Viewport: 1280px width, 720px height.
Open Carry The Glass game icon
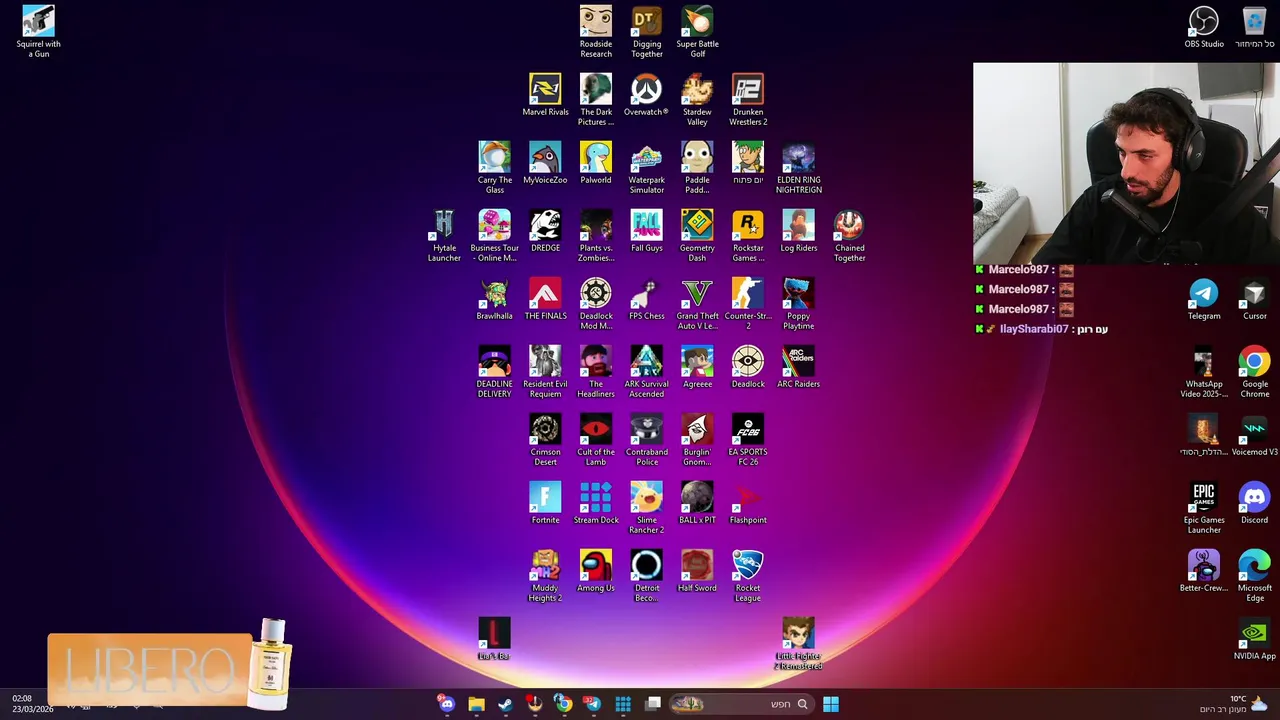point(495,167)
